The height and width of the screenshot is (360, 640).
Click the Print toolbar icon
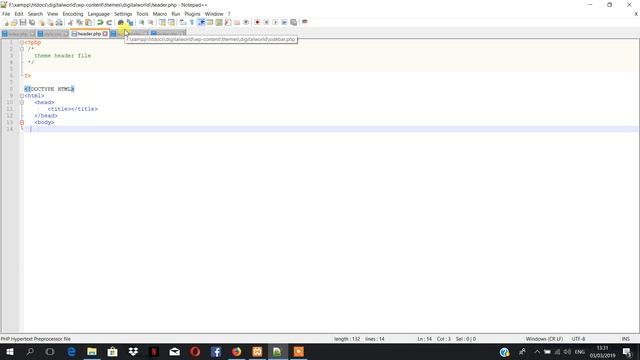(59, 22)
